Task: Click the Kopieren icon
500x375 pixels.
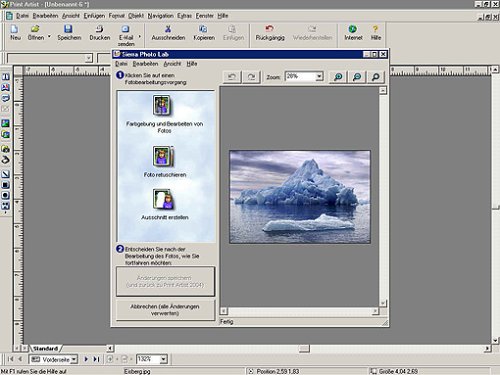Action: pyautogui.click(x=203, y=29)
